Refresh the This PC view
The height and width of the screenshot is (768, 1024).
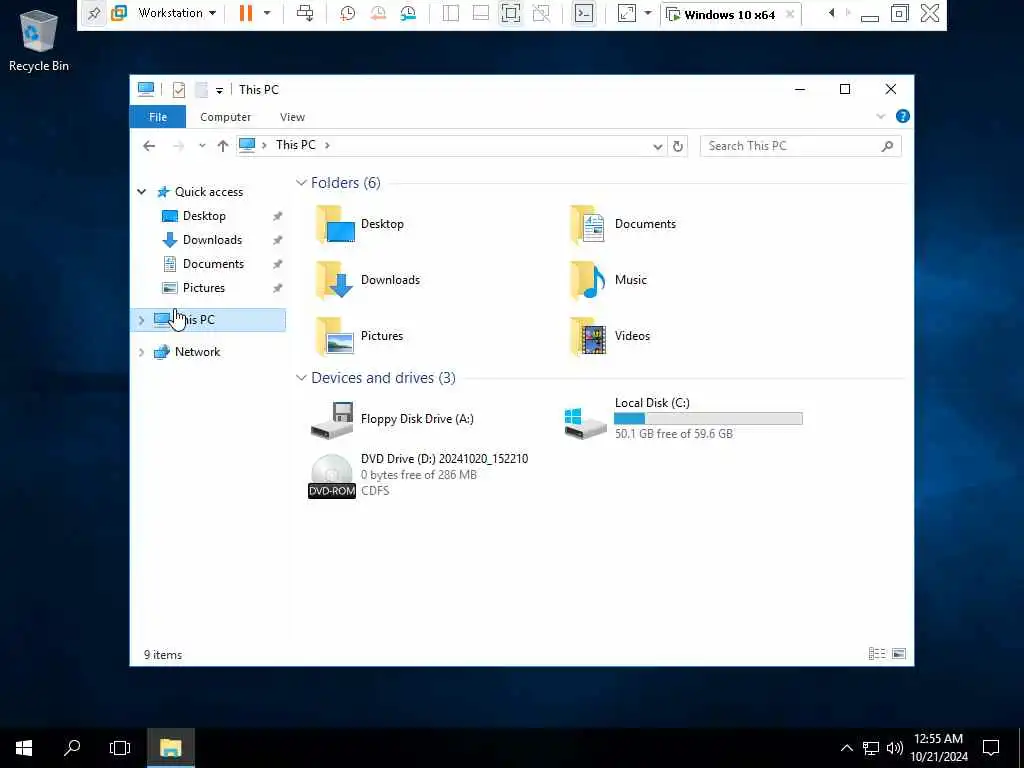[678, 146]
